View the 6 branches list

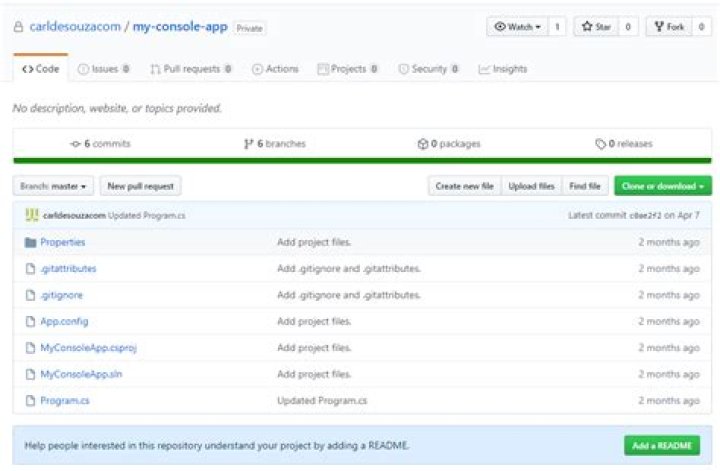275,144
